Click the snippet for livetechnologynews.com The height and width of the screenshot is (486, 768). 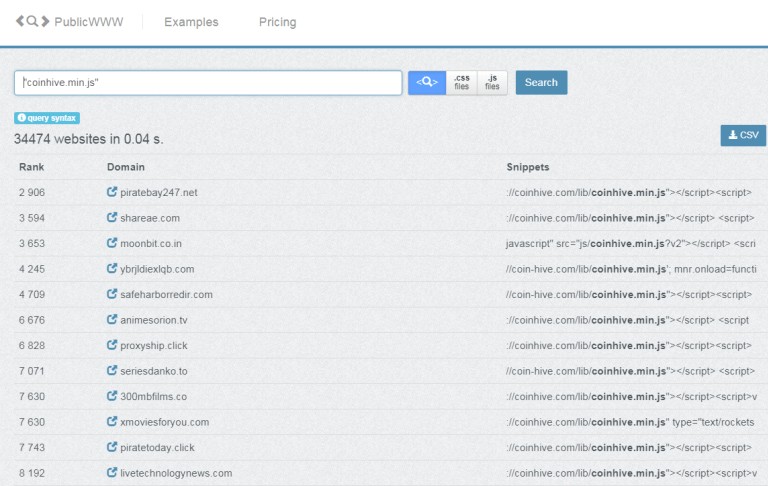(632, 473)
